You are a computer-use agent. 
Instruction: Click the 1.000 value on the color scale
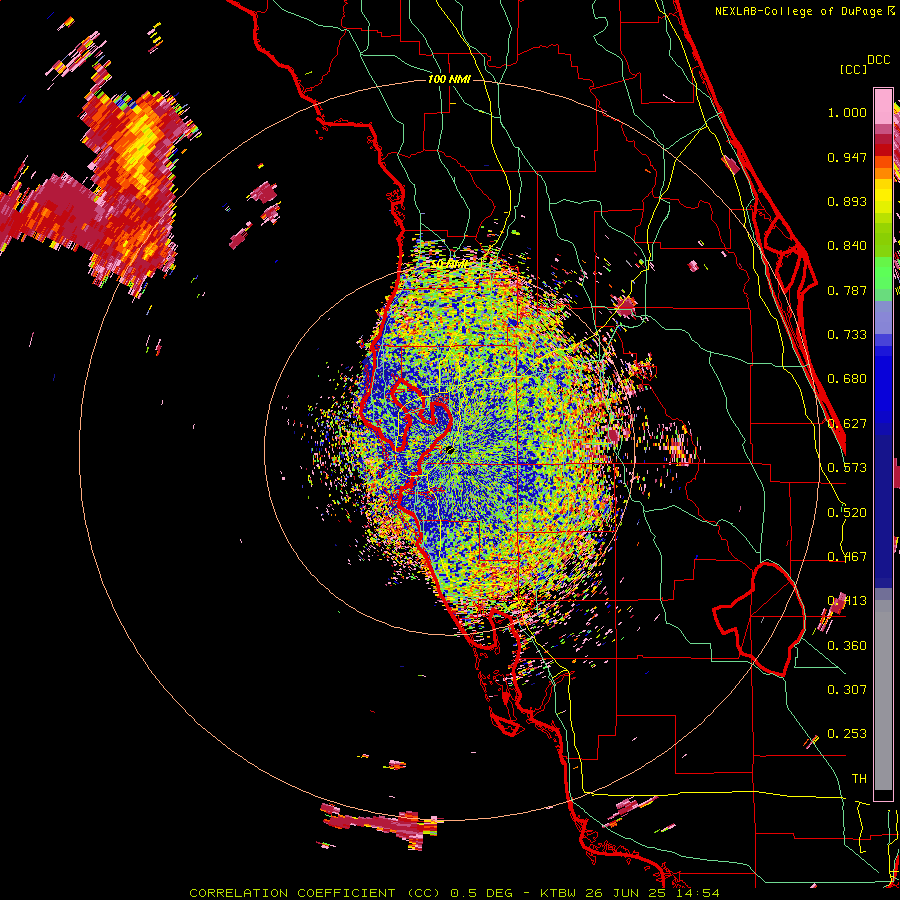847,112
